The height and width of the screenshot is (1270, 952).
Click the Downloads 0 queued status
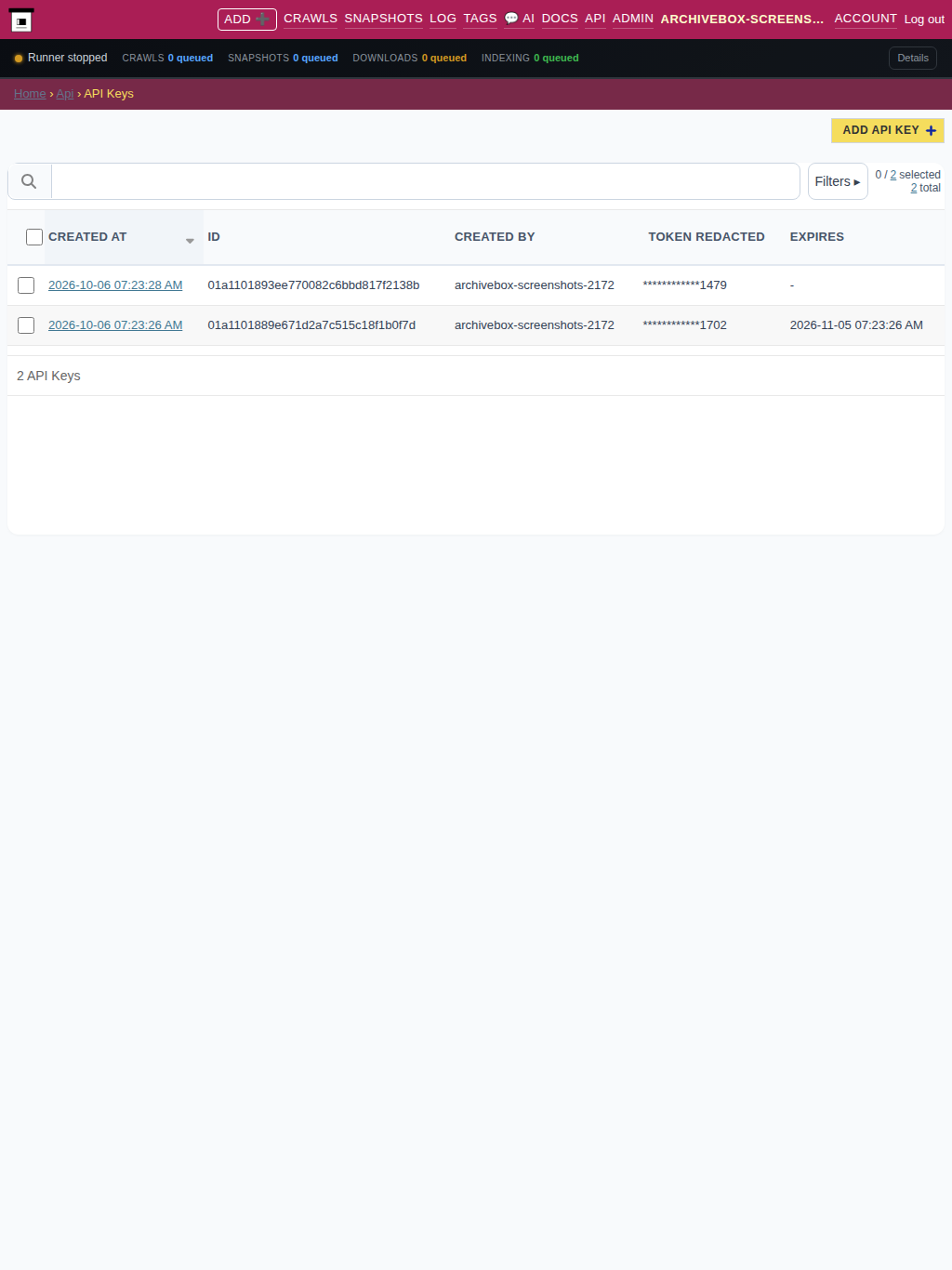coord(409,58)
